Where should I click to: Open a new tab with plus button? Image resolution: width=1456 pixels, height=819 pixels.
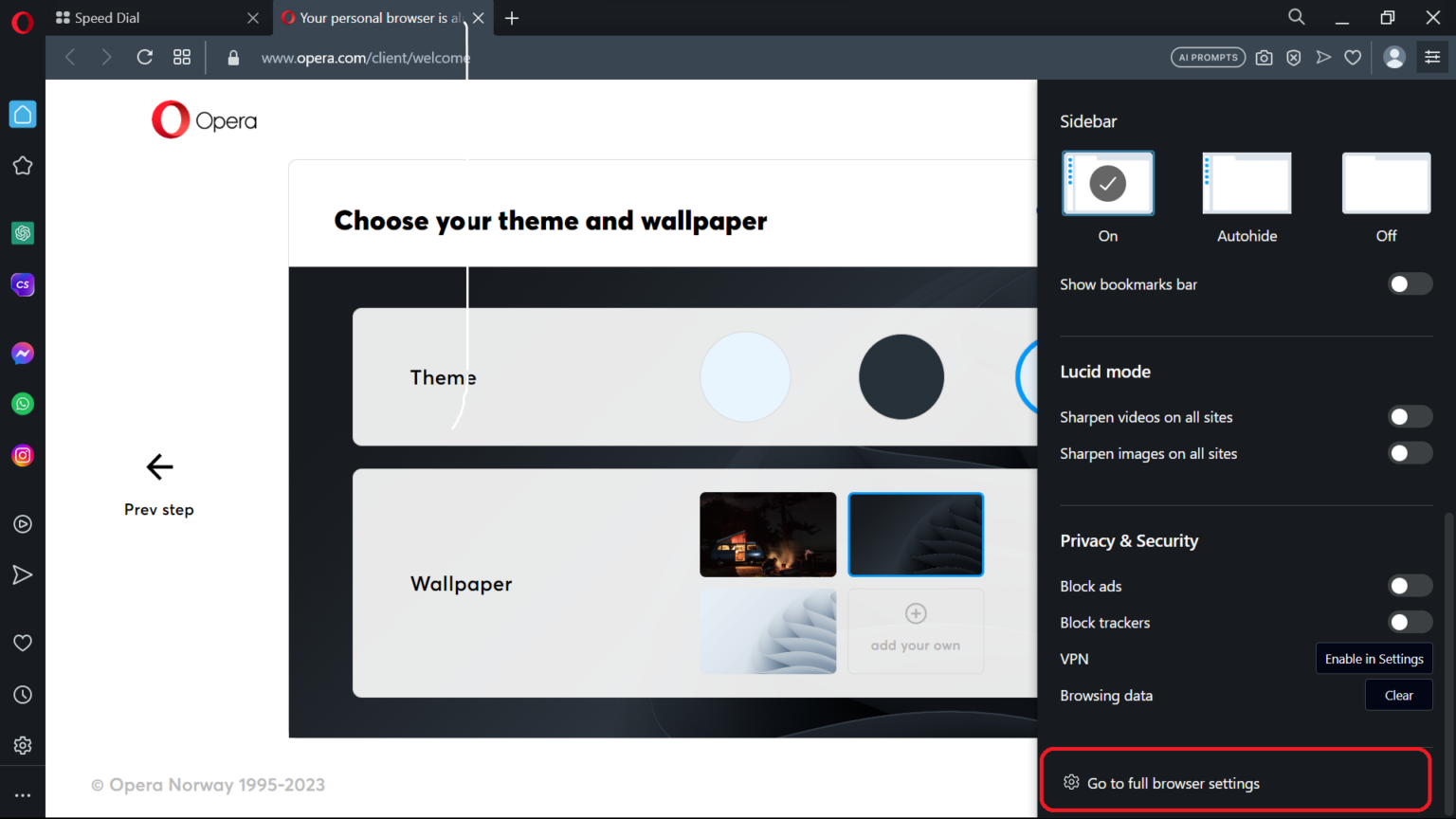point(512,18)
